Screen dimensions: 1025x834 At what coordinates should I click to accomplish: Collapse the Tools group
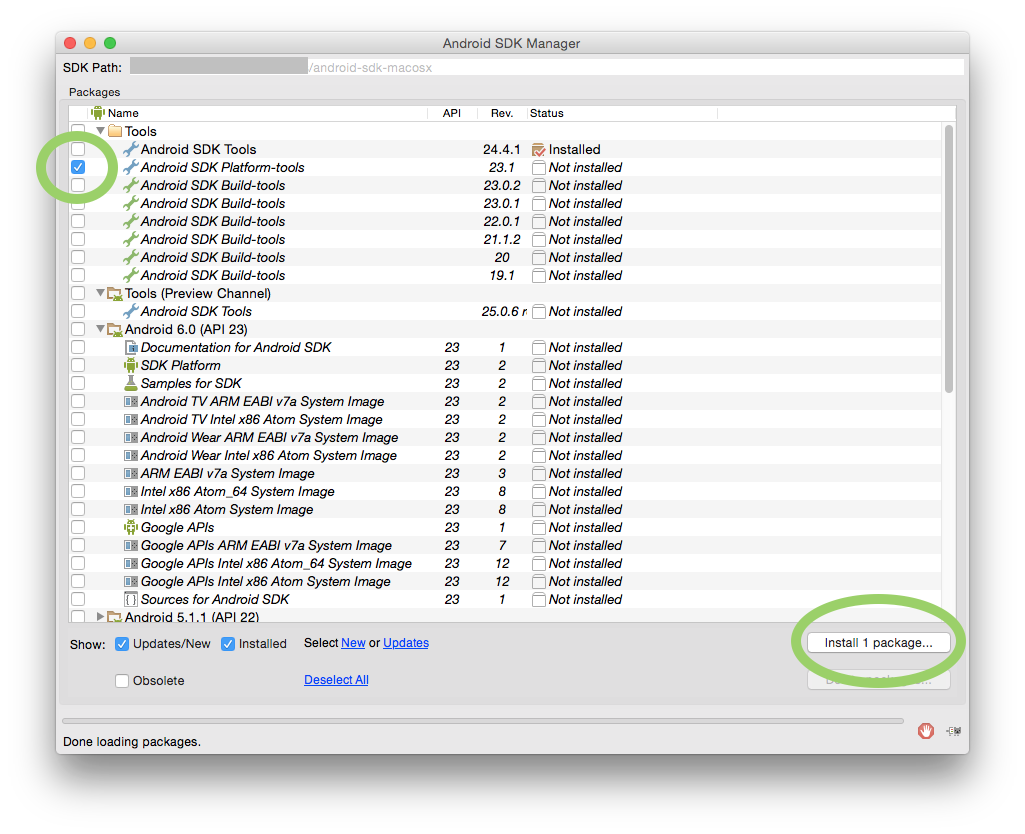click(100, 131)
